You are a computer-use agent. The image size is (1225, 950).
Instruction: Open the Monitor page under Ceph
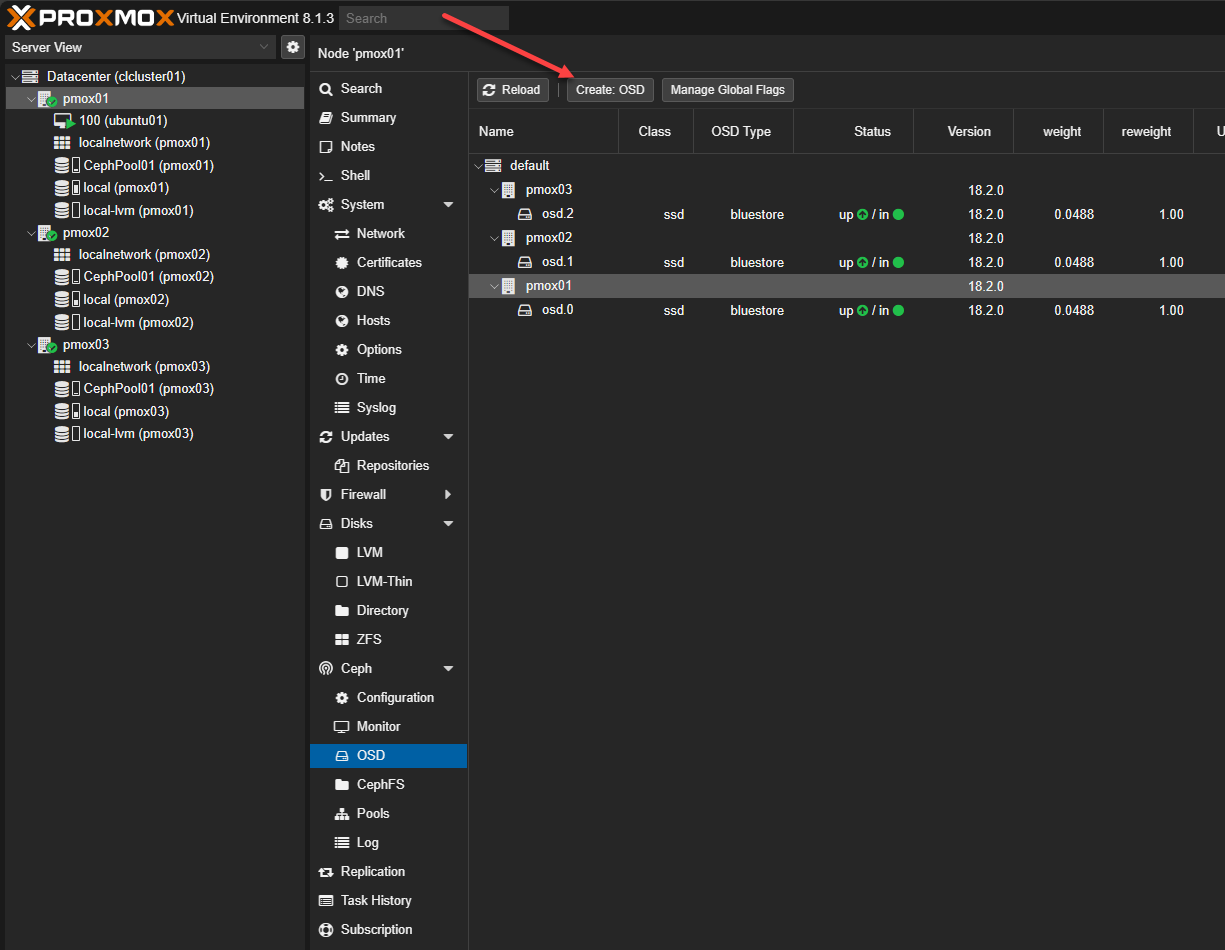coord(378,727)
